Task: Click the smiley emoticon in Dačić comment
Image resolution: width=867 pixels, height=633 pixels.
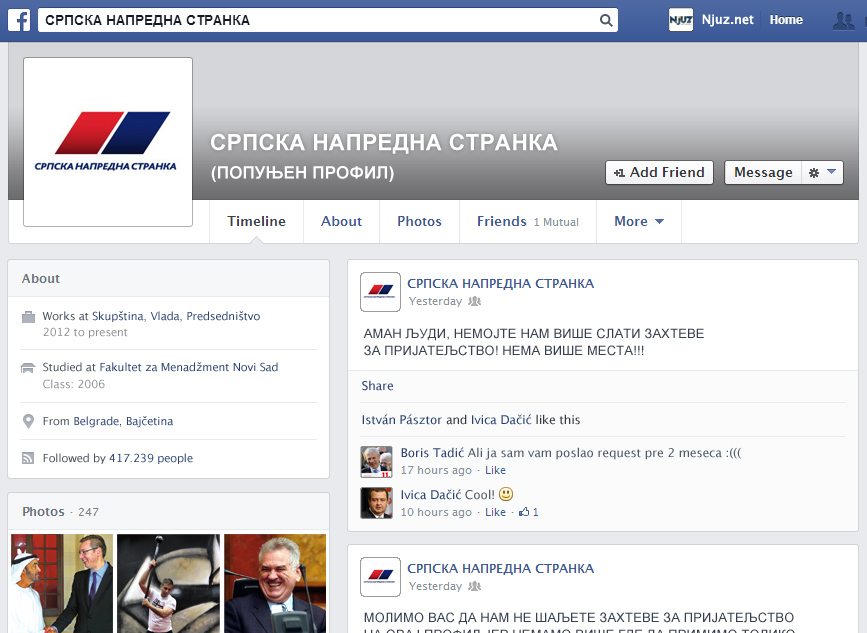Action: pyautogui.click(x=506, y=494)
